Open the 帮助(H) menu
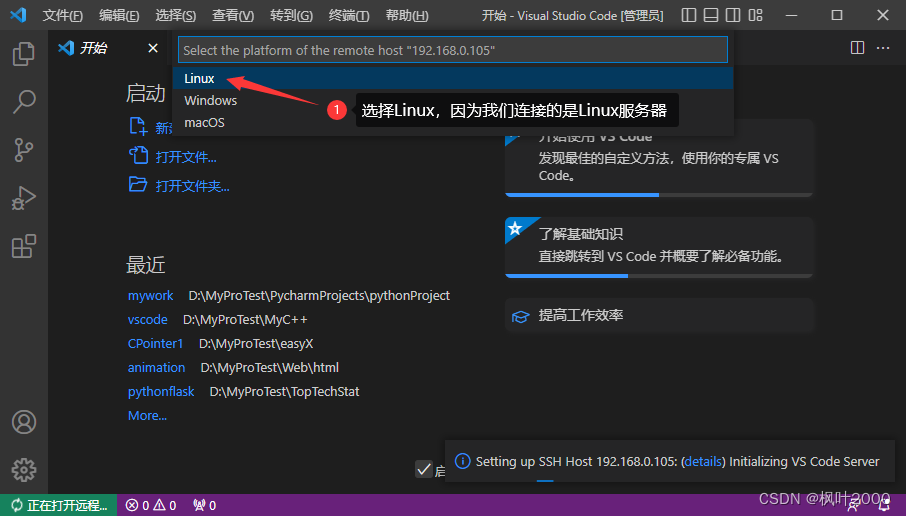Viewport: 906px width, 516px height. coord(407,16)
